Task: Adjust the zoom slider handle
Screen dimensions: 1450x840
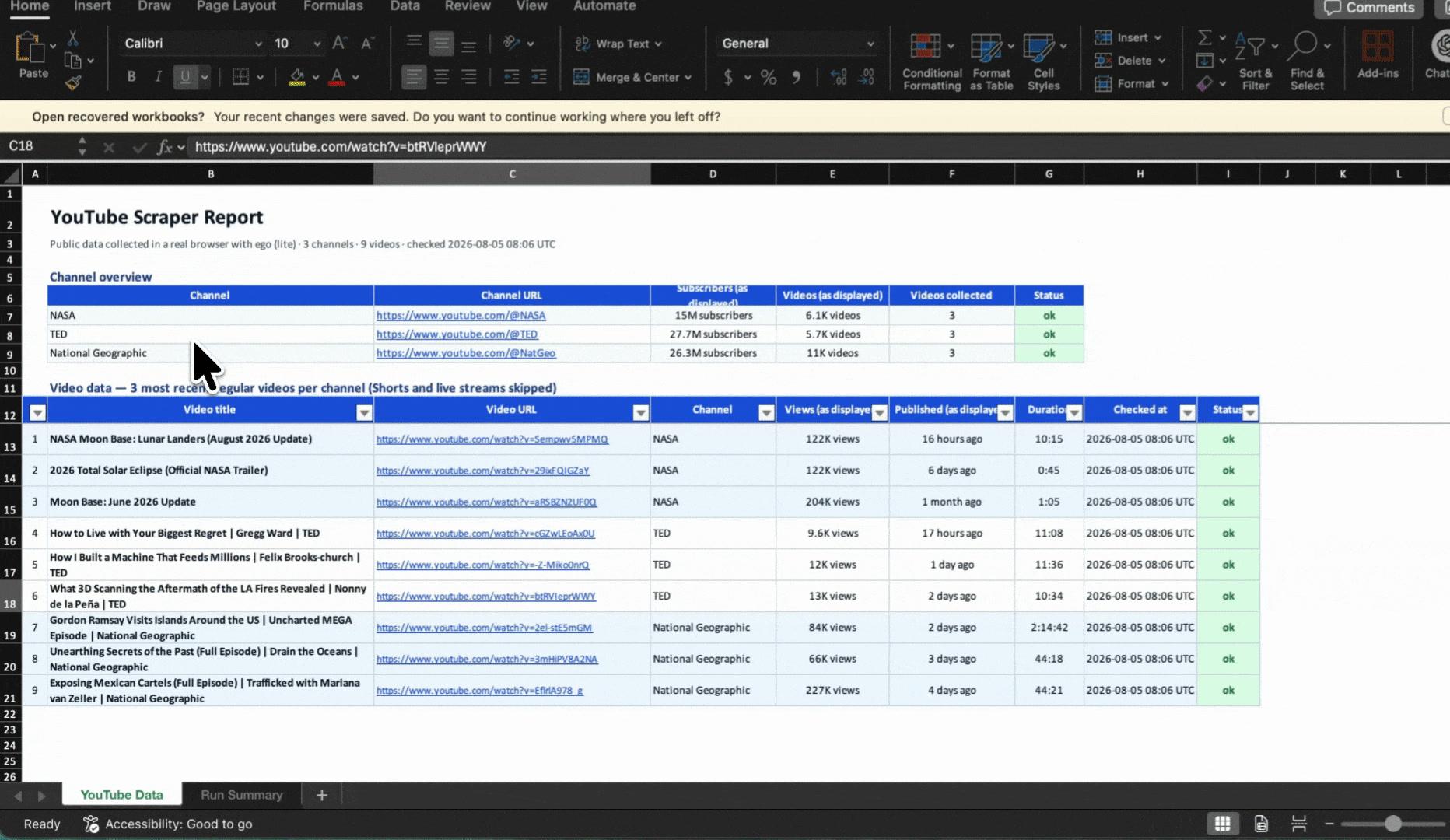Action: (1392, 824)
